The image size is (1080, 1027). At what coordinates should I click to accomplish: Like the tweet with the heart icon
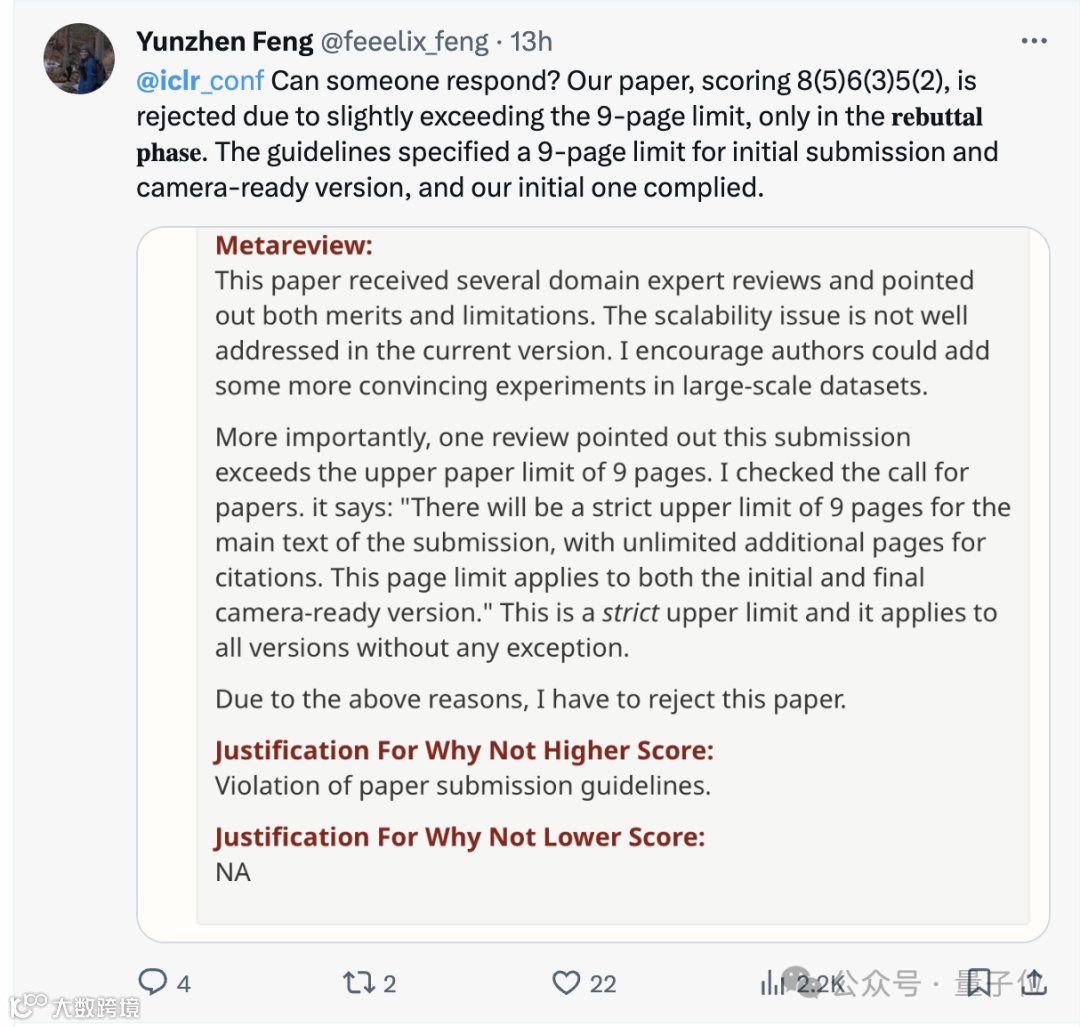click(x=567, y=982)
